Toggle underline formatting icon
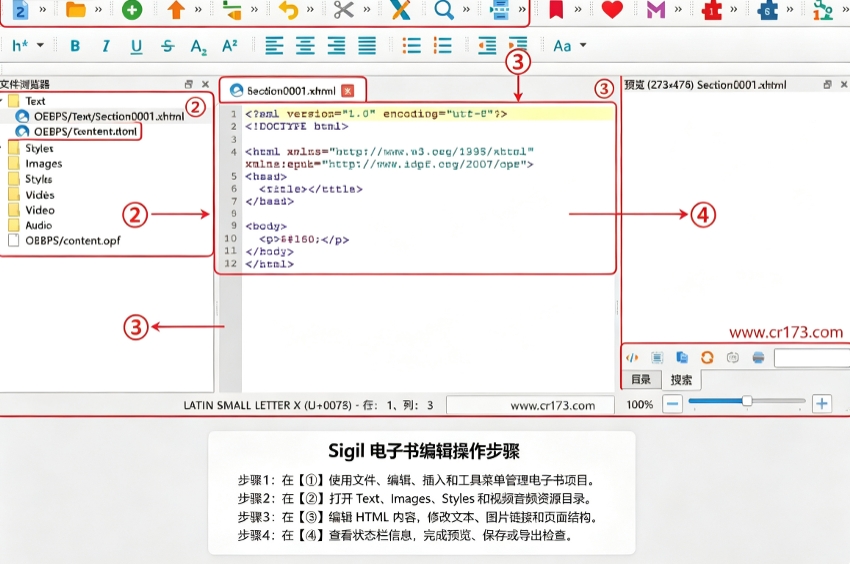850x564 pixels. 137,46
